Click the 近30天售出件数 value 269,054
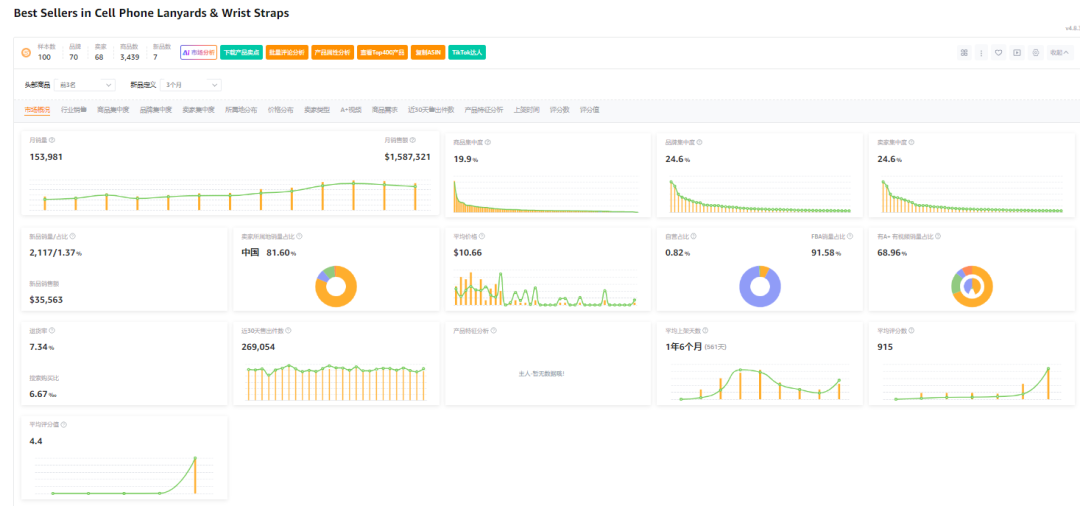1080x506 pixels. tap(258, 347)
